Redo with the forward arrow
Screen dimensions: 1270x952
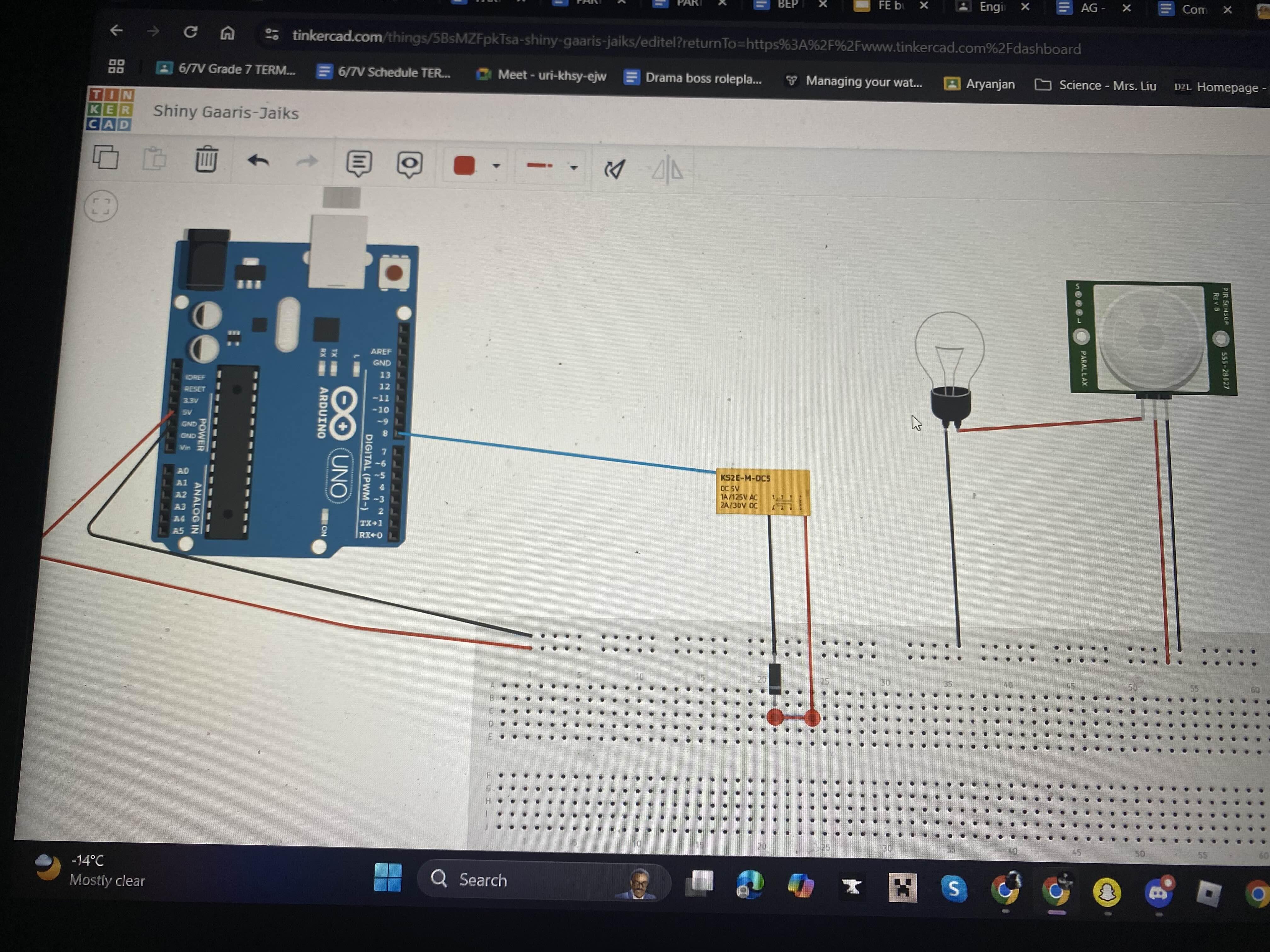coord(307,162)
